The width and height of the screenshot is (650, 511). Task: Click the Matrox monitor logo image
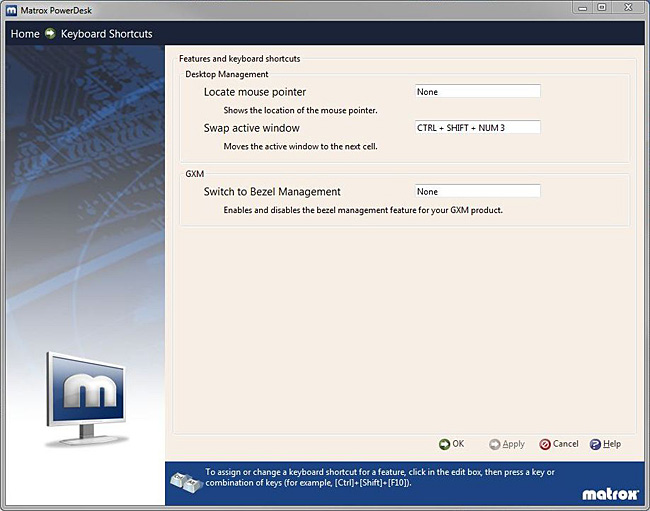[86, 400]
